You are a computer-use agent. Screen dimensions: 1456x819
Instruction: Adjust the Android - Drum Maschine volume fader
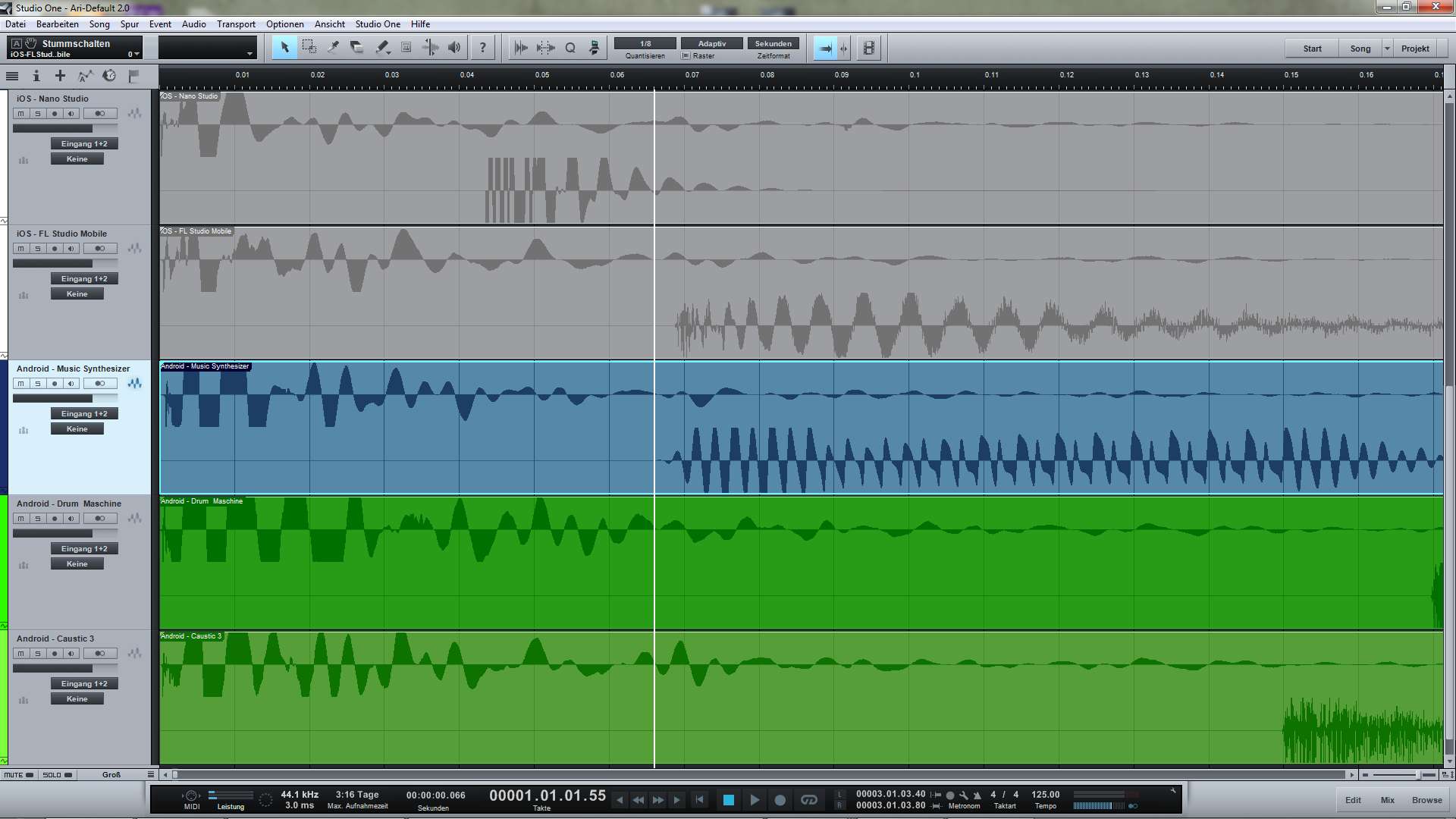65,534
